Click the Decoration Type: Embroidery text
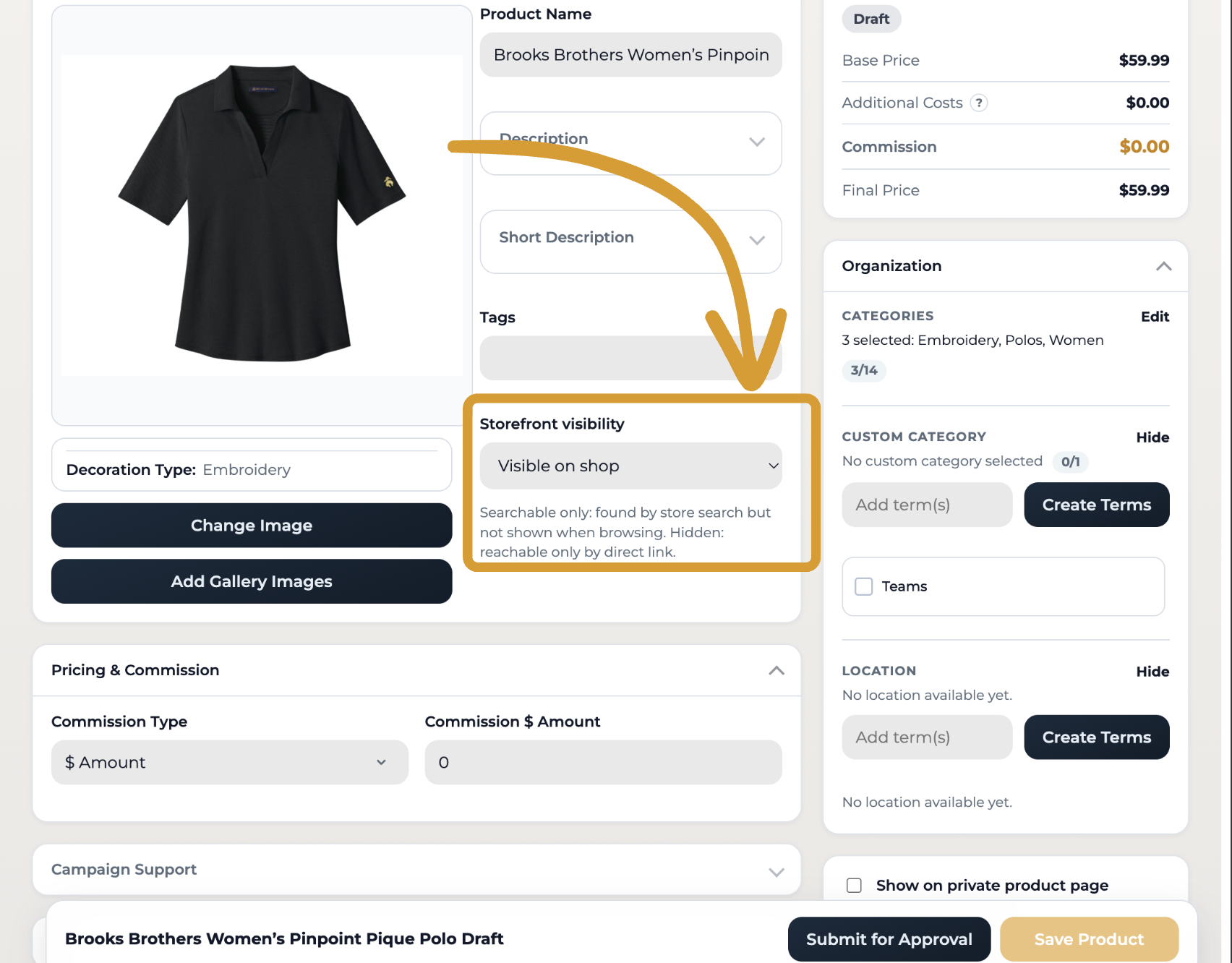Screen dimensions: 1232x963 tap(178, 470)
